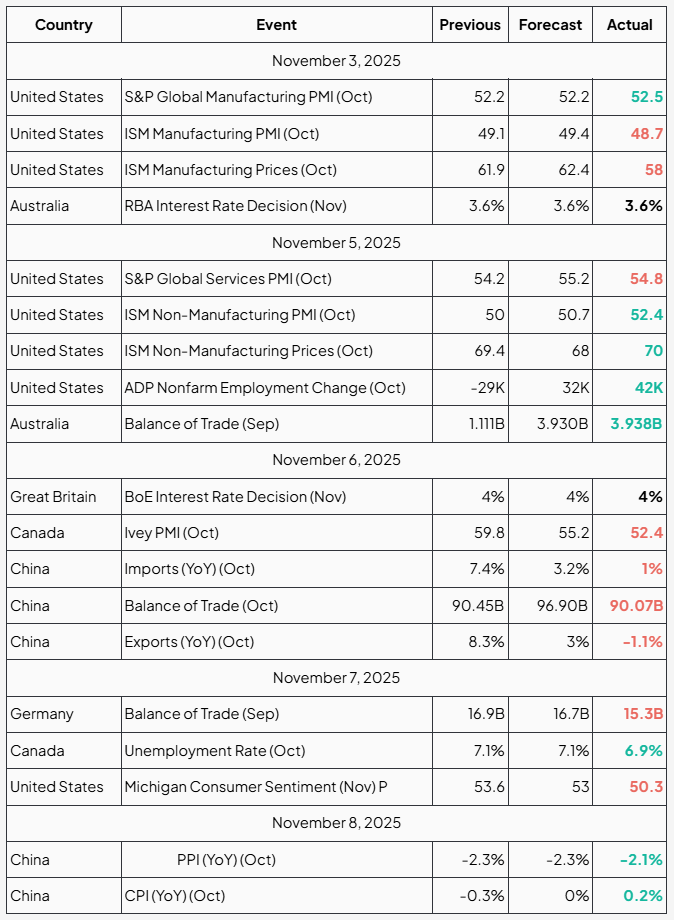
Task: Click the November 6, 2025 date row
Action: [x=336, y=460]
